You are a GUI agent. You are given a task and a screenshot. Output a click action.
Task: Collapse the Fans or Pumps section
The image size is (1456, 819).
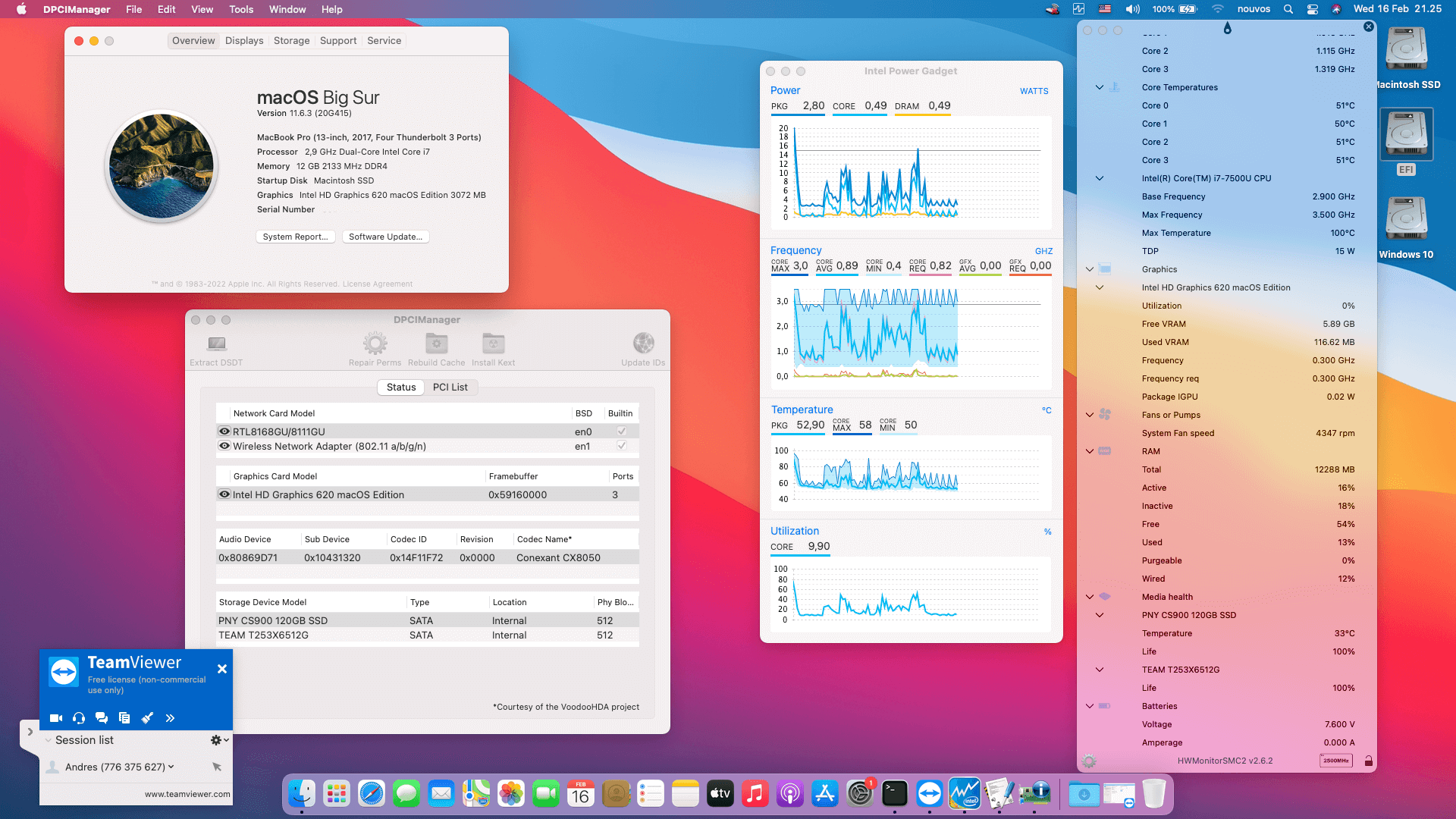click(x=1090, y=415)
